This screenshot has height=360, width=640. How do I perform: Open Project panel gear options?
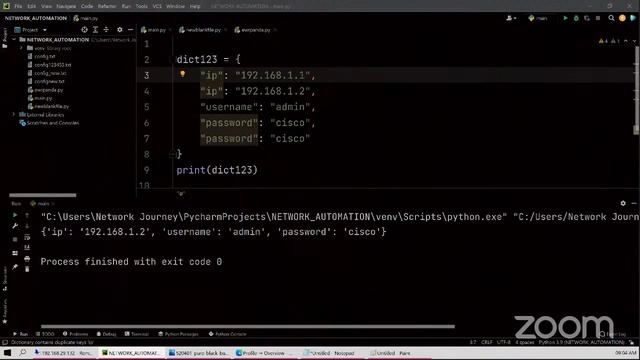pyautogui.click(x=120, y=30)
